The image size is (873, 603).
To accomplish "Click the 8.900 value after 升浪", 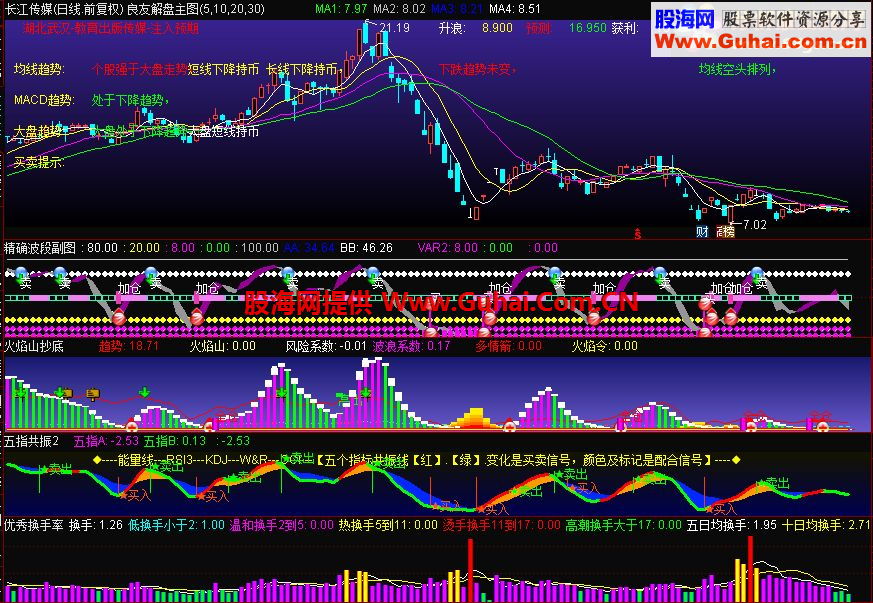I will (x=497, y=28).
